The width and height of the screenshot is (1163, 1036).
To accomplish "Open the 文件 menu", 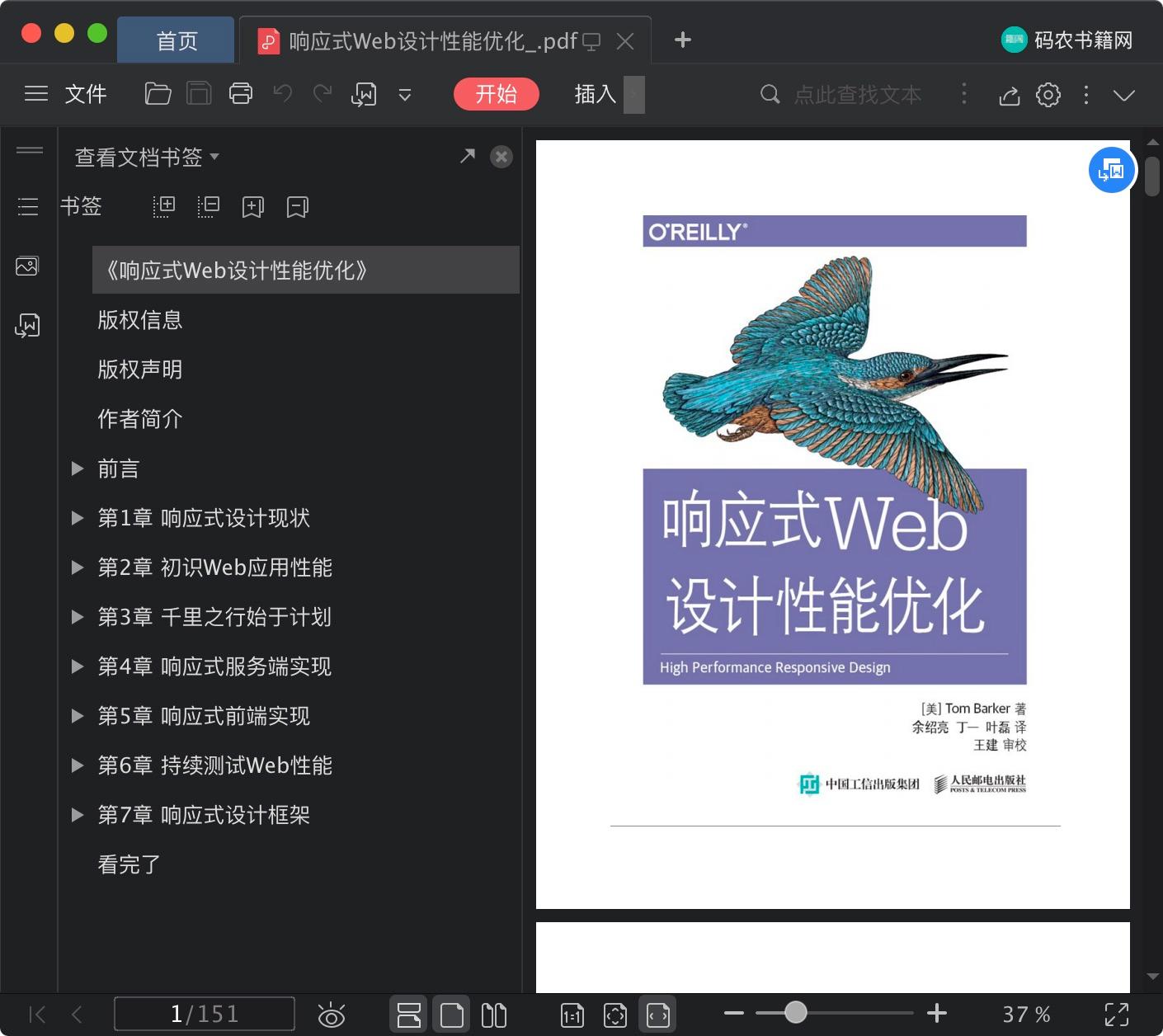I will coord(86,94).
